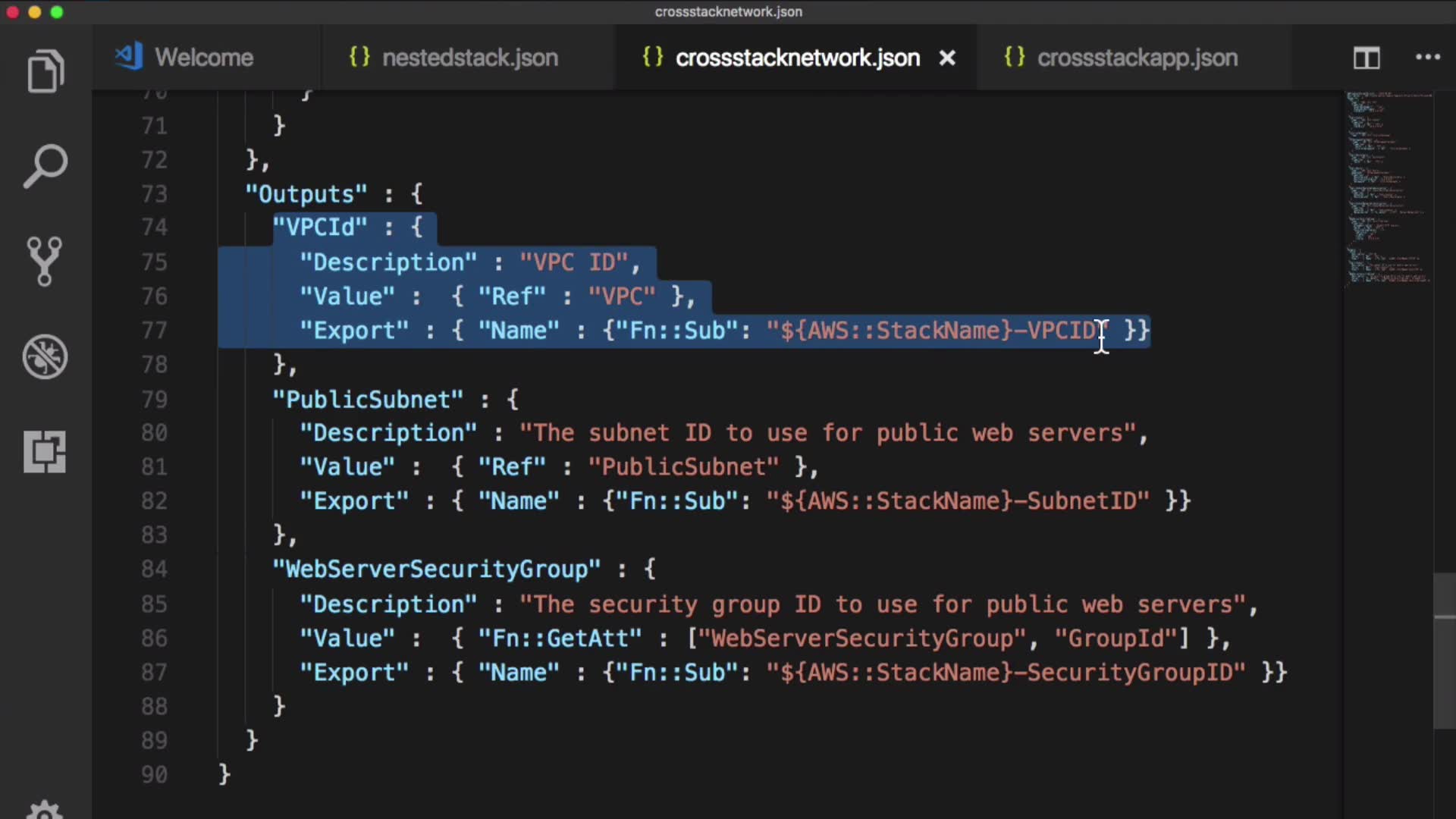Click line number 84 in gutter
This screenshot has width=1456, height=819.
(x=154, y=569)
